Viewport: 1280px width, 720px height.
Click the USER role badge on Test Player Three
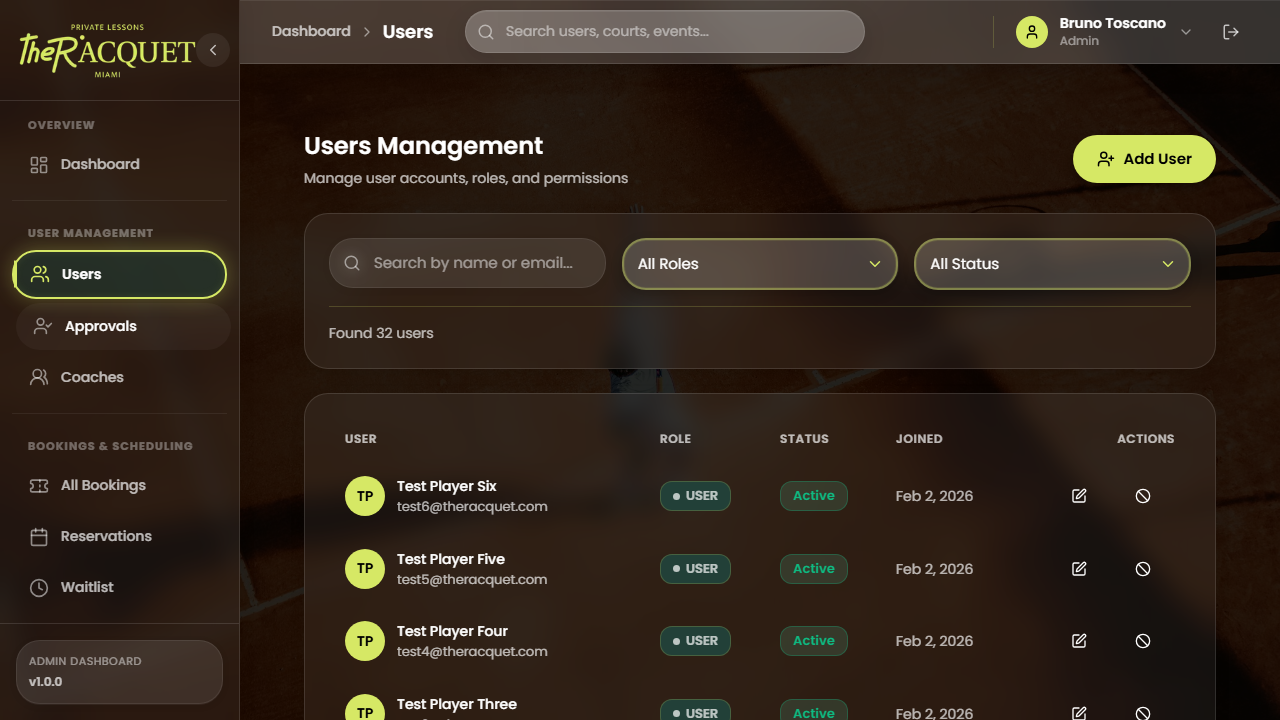click(695, 712)
